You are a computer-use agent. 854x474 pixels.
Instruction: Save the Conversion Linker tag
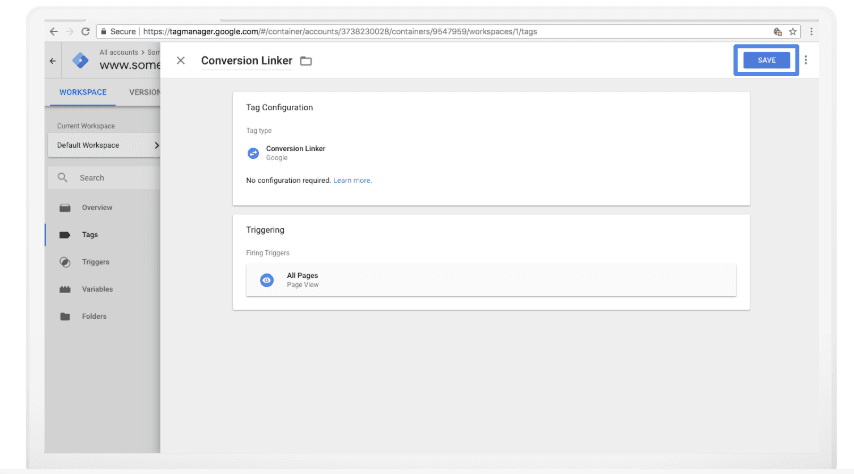click(766, 60)
